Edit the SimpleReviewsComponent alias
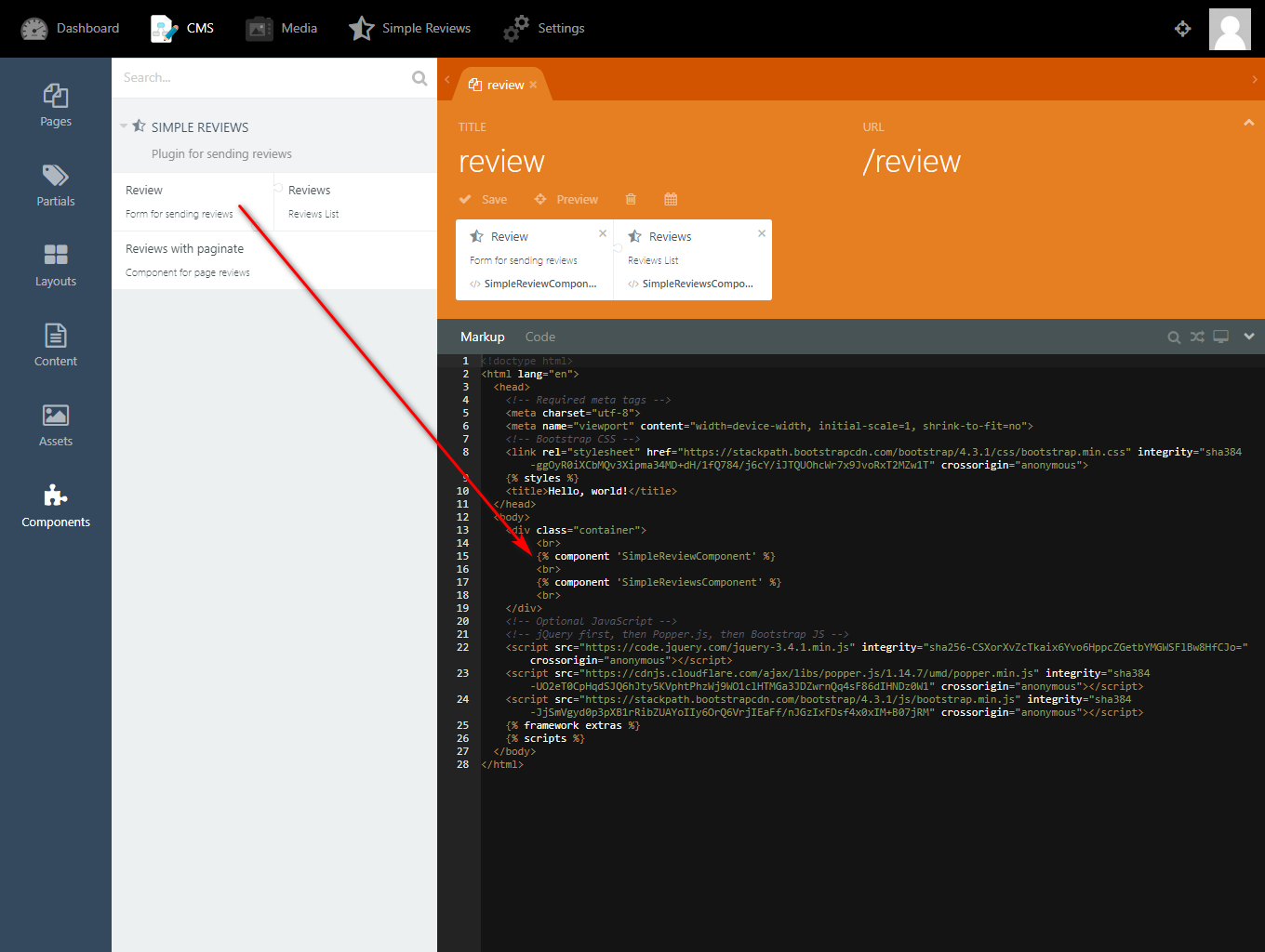The image size is (1265, 952). point(698,284)
